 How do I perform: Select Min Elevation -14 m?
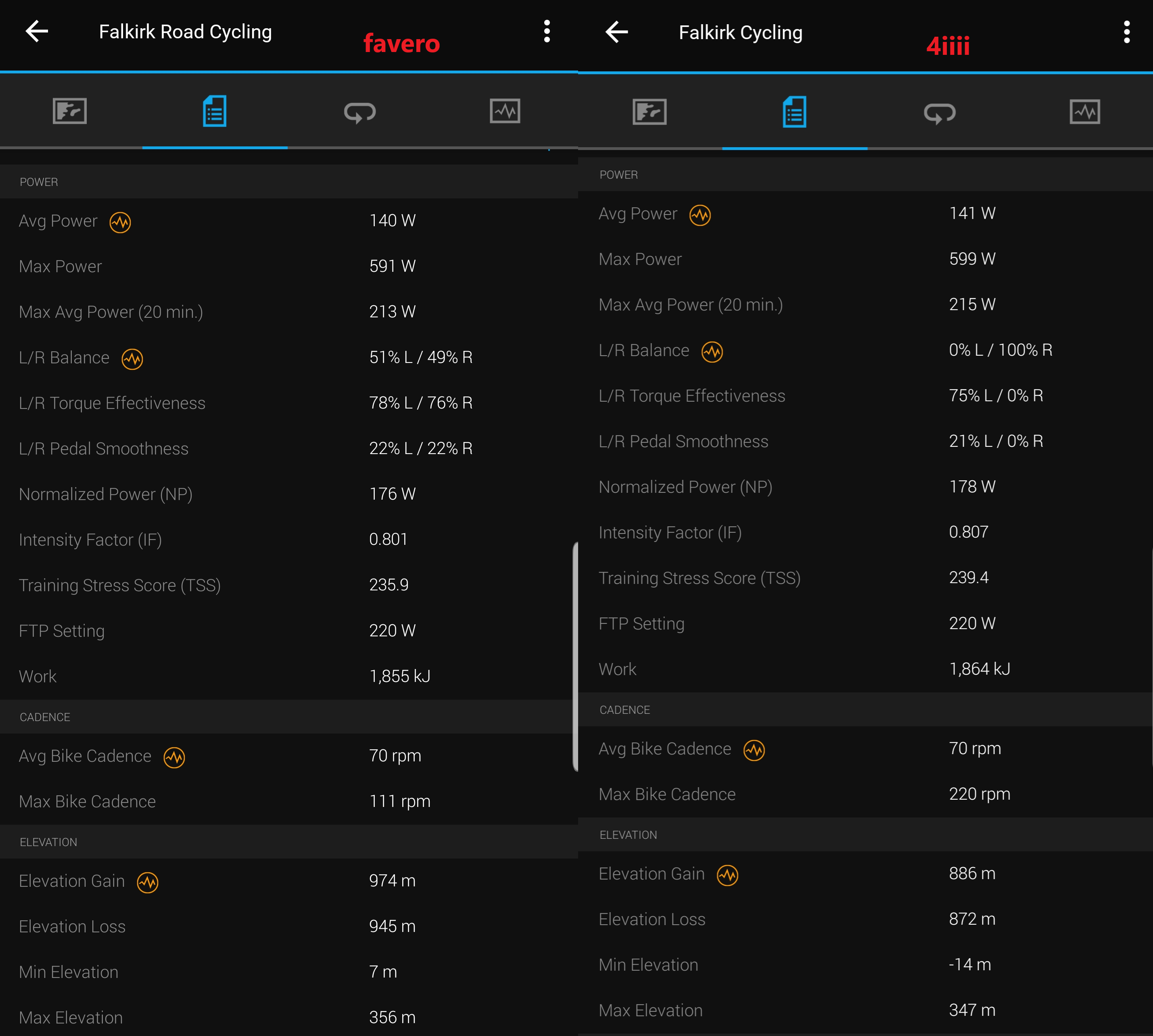tap(970, 964)
